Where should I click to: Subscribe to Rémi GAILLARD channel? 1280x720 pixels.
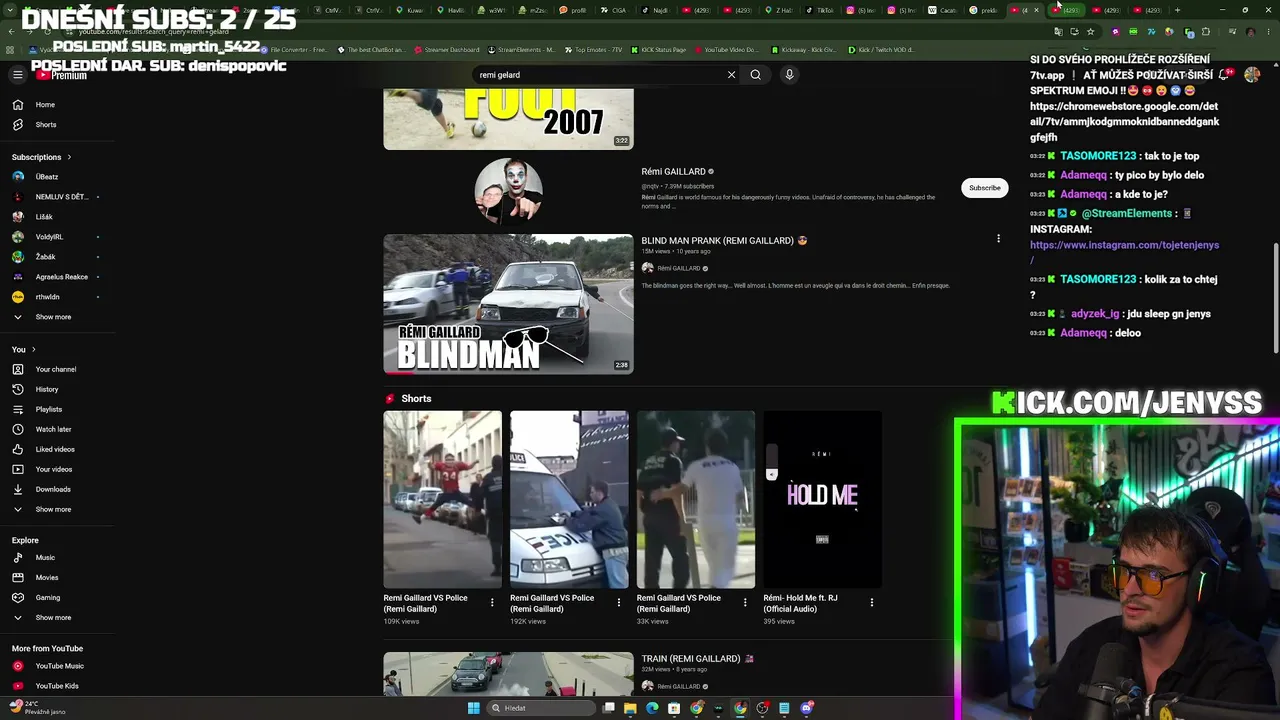(x=984, y=188)
